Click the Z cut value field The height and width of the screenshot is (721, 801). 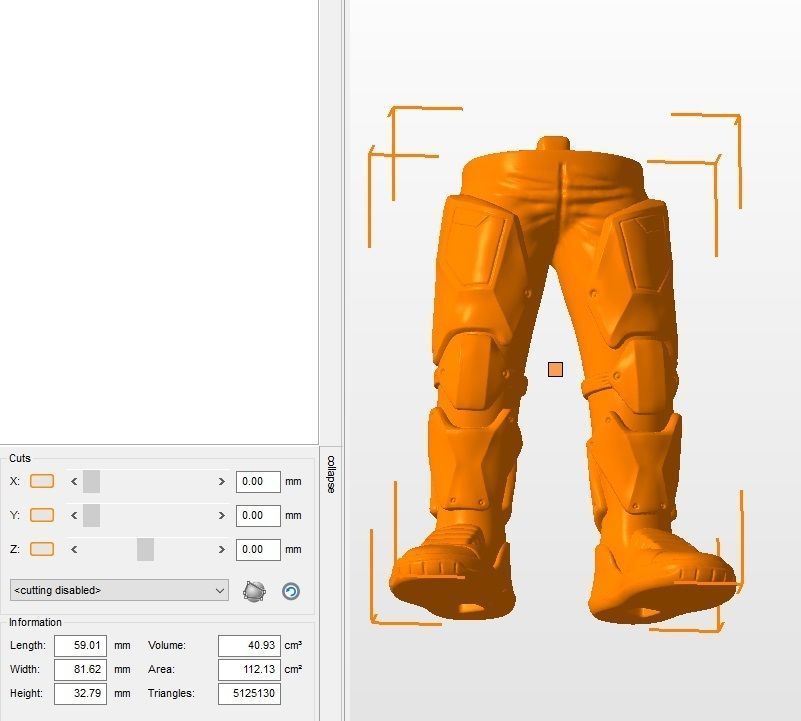click(x=258, y=550)
